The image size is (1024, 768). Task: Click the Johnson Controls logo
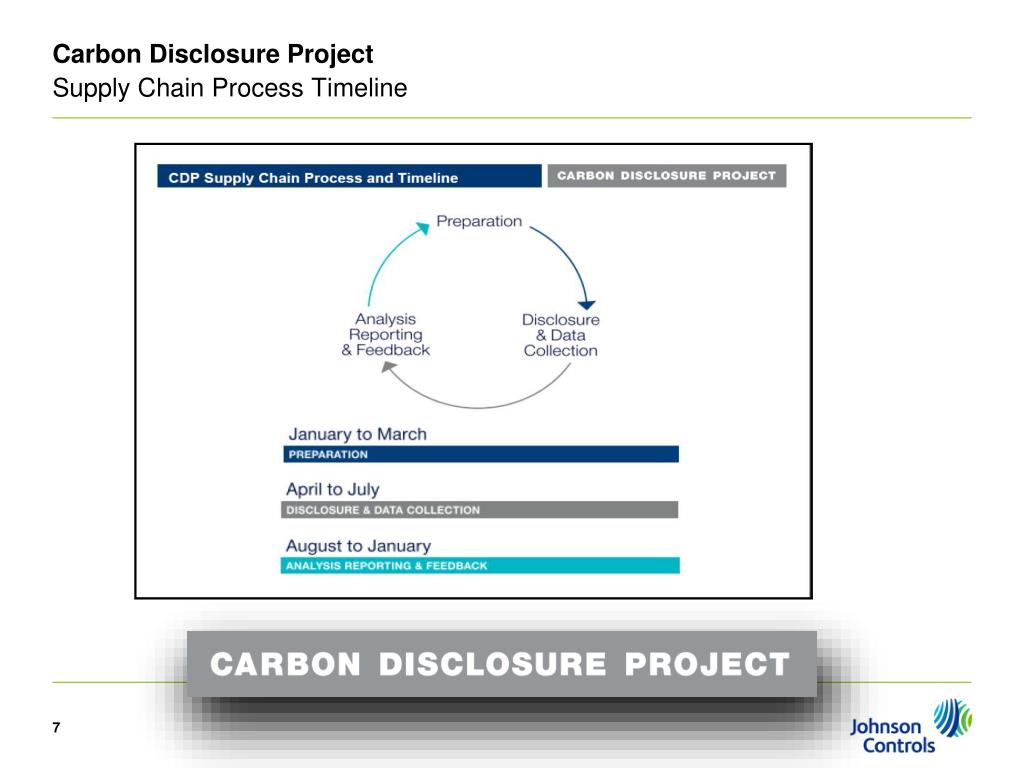910,726
